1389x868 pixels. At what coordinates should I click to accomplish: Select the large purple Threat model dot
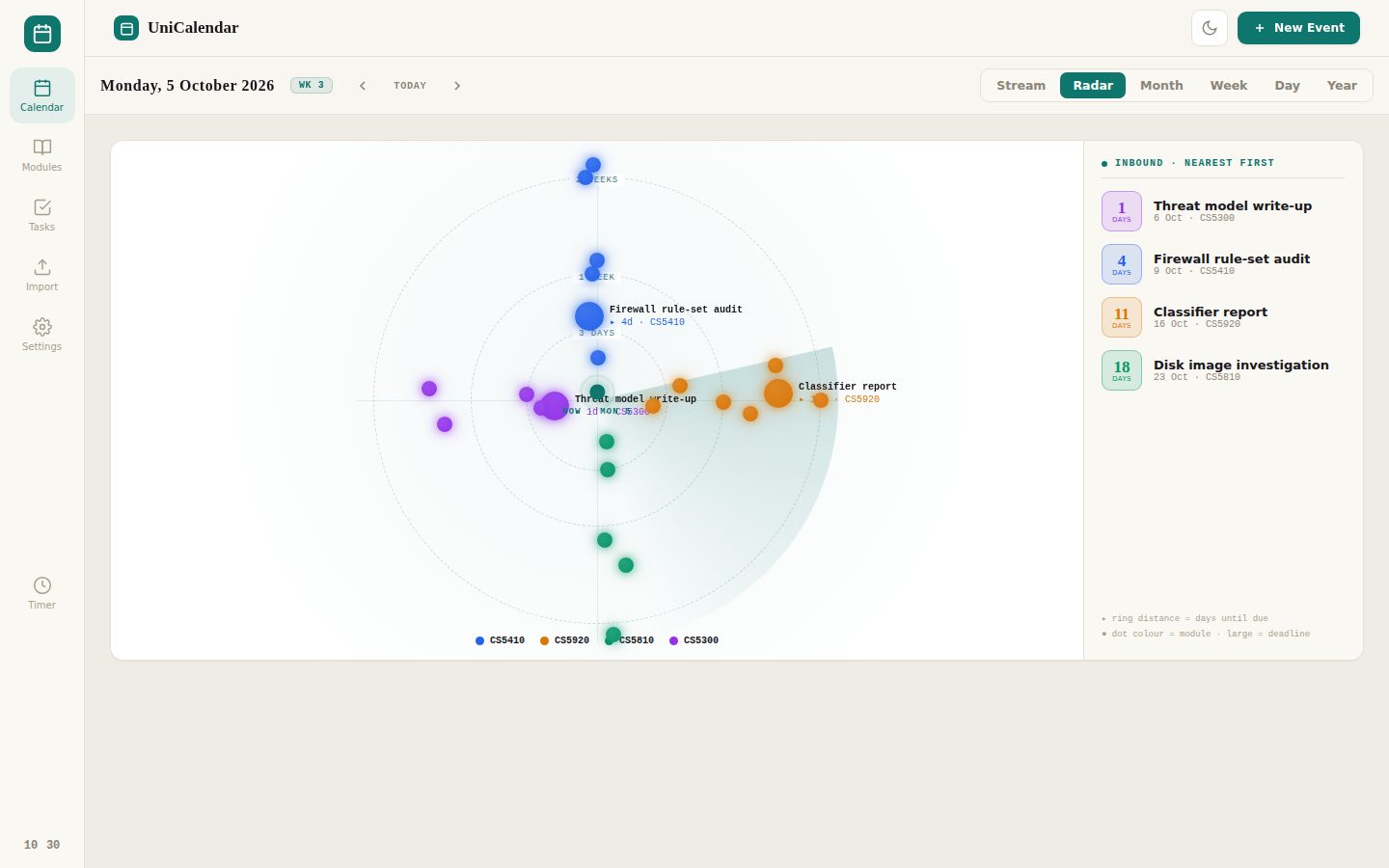(x=555, y=406)
